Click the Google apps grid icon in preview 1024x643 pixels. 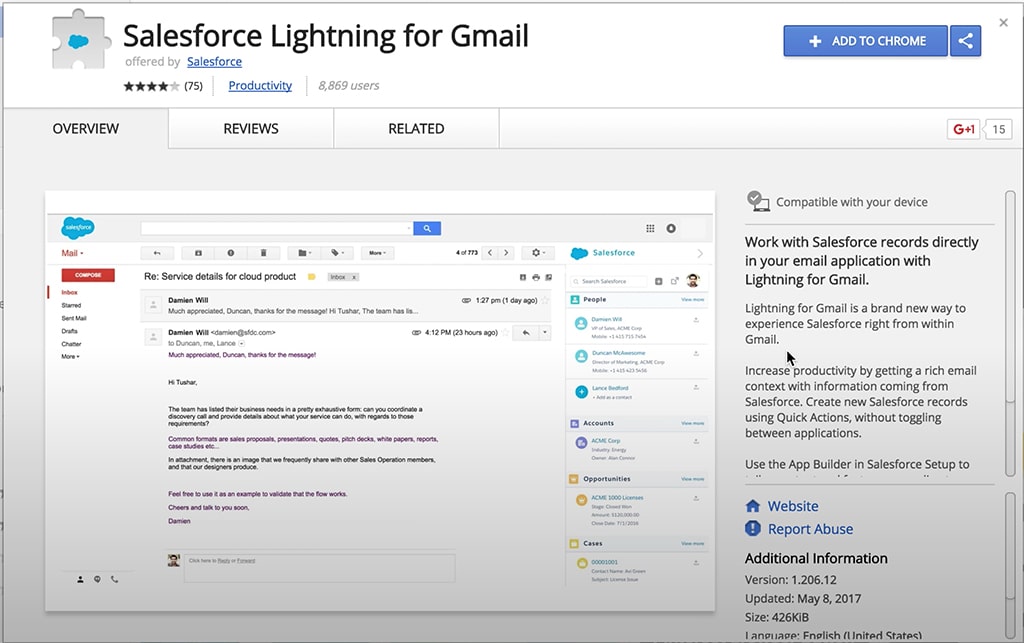(650, 228)
